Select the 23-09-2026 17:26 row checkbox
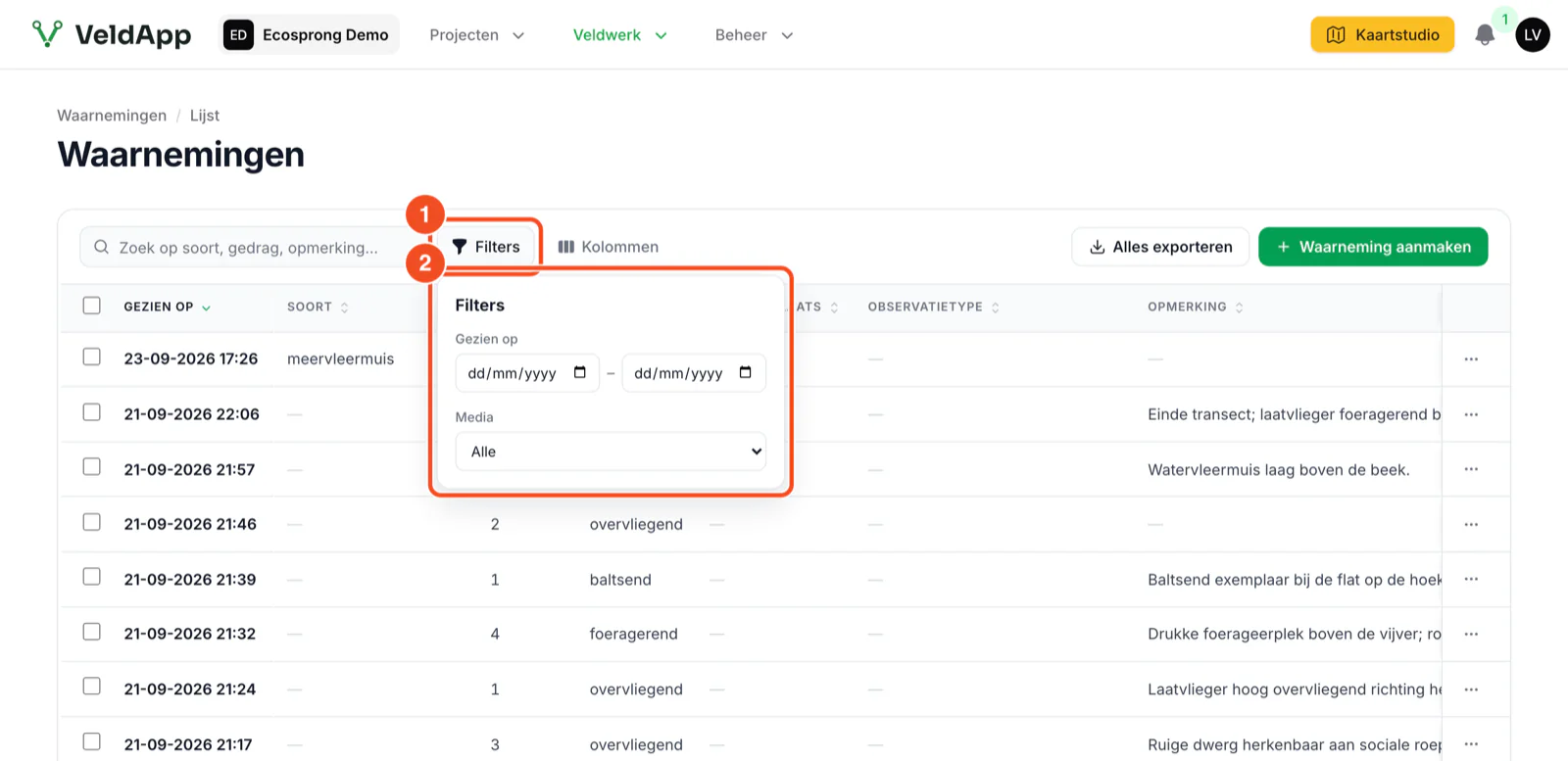This screenshot has width=1568, height=761. coord(92,357)
